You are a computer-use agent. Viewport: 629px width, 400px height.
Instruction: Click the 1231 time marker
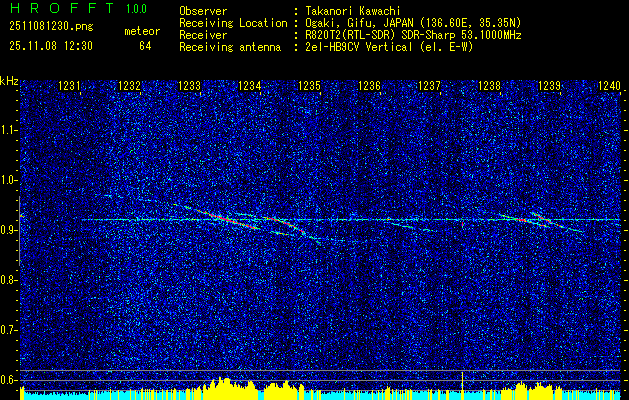click(69, 86)
